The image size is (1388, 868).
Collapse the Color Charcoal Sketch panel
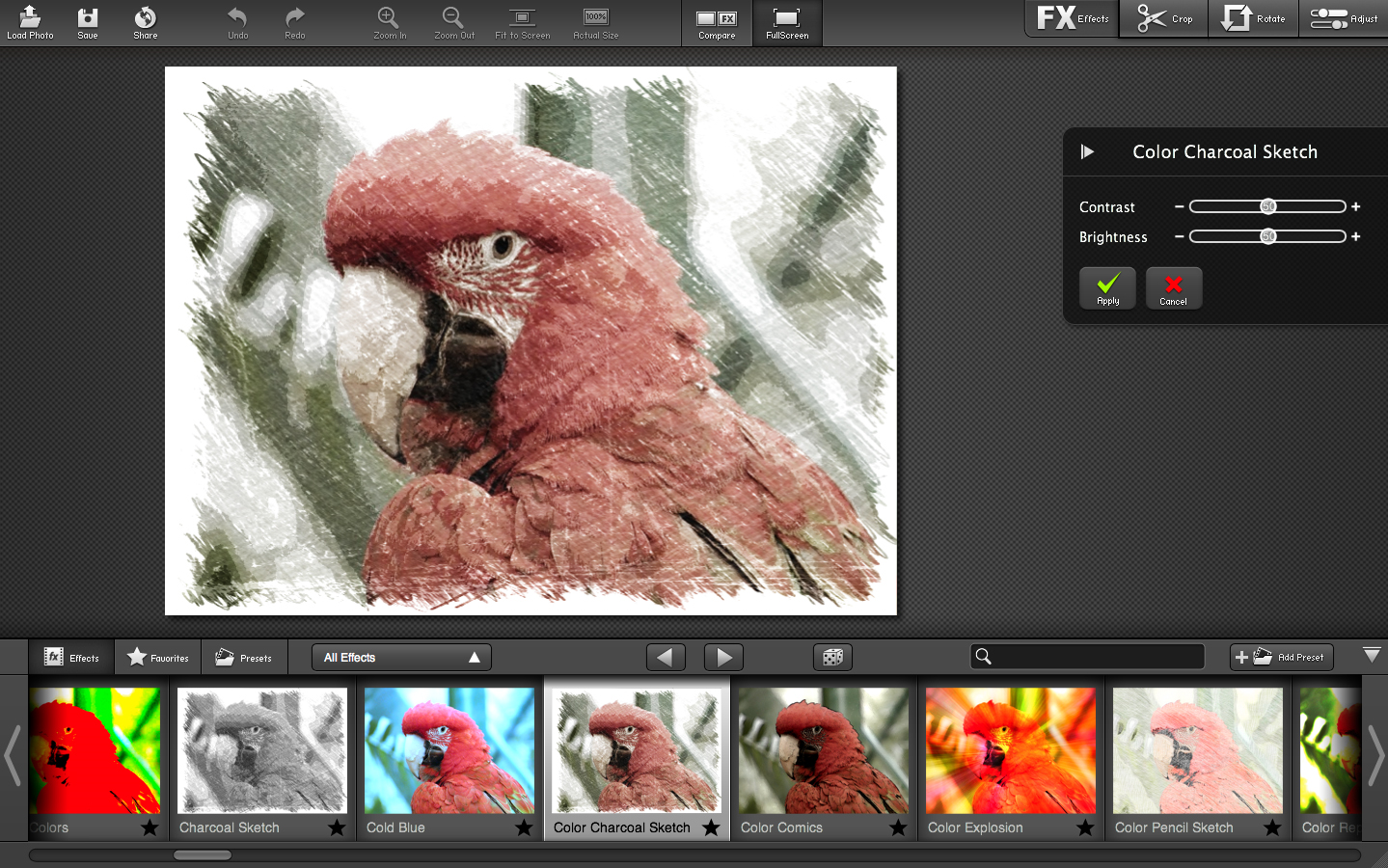point(1087,151)
